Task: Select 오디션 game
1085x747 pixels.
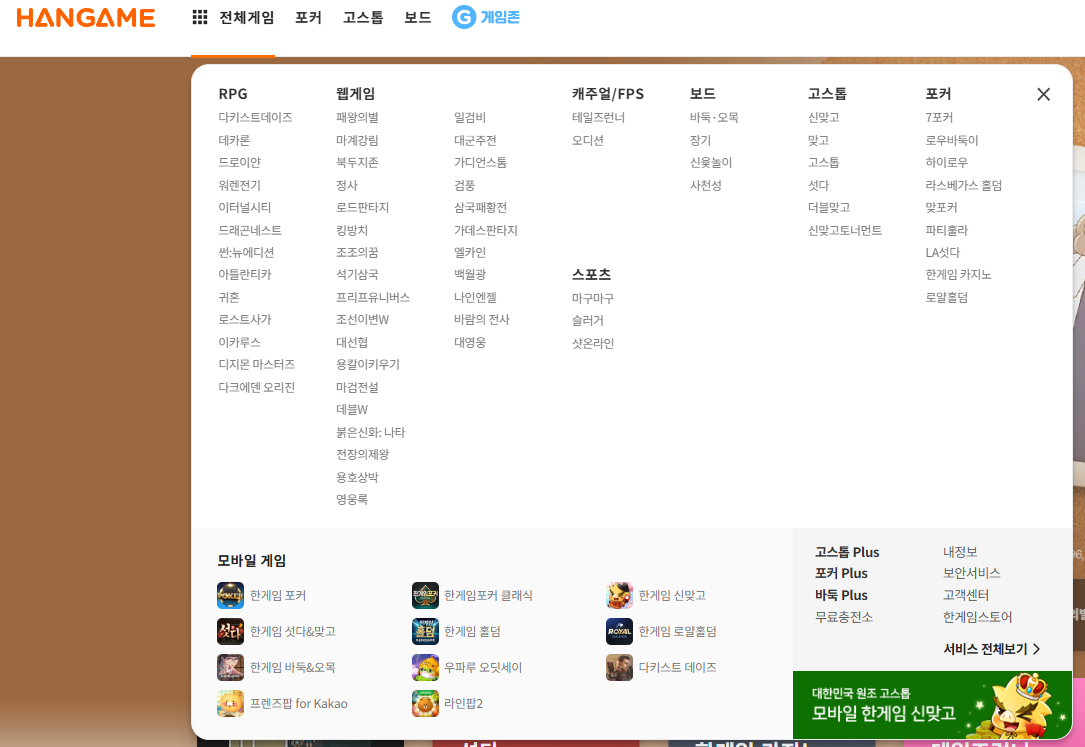Action: click(x=587, y=140)
